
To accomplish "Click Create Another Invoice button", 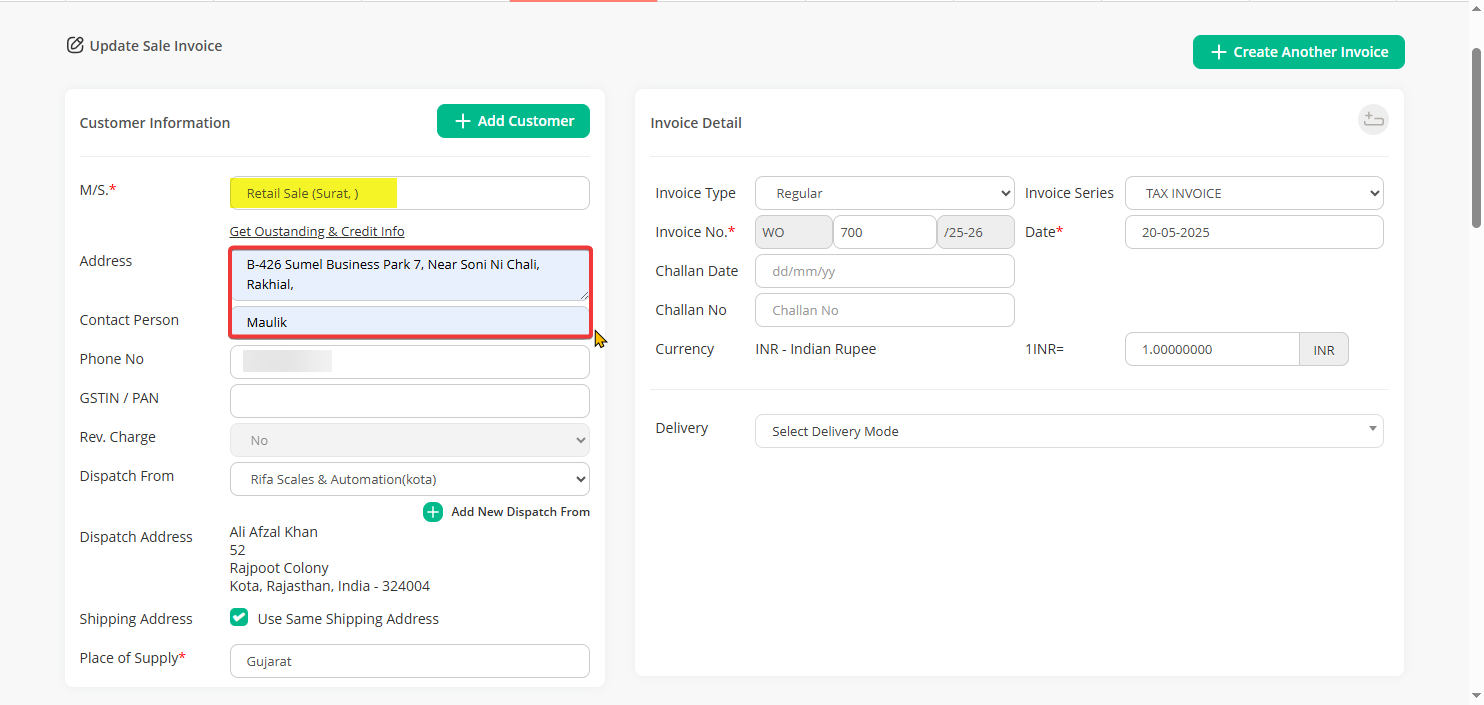I will pyautogui.click(x=1298, y=52).
